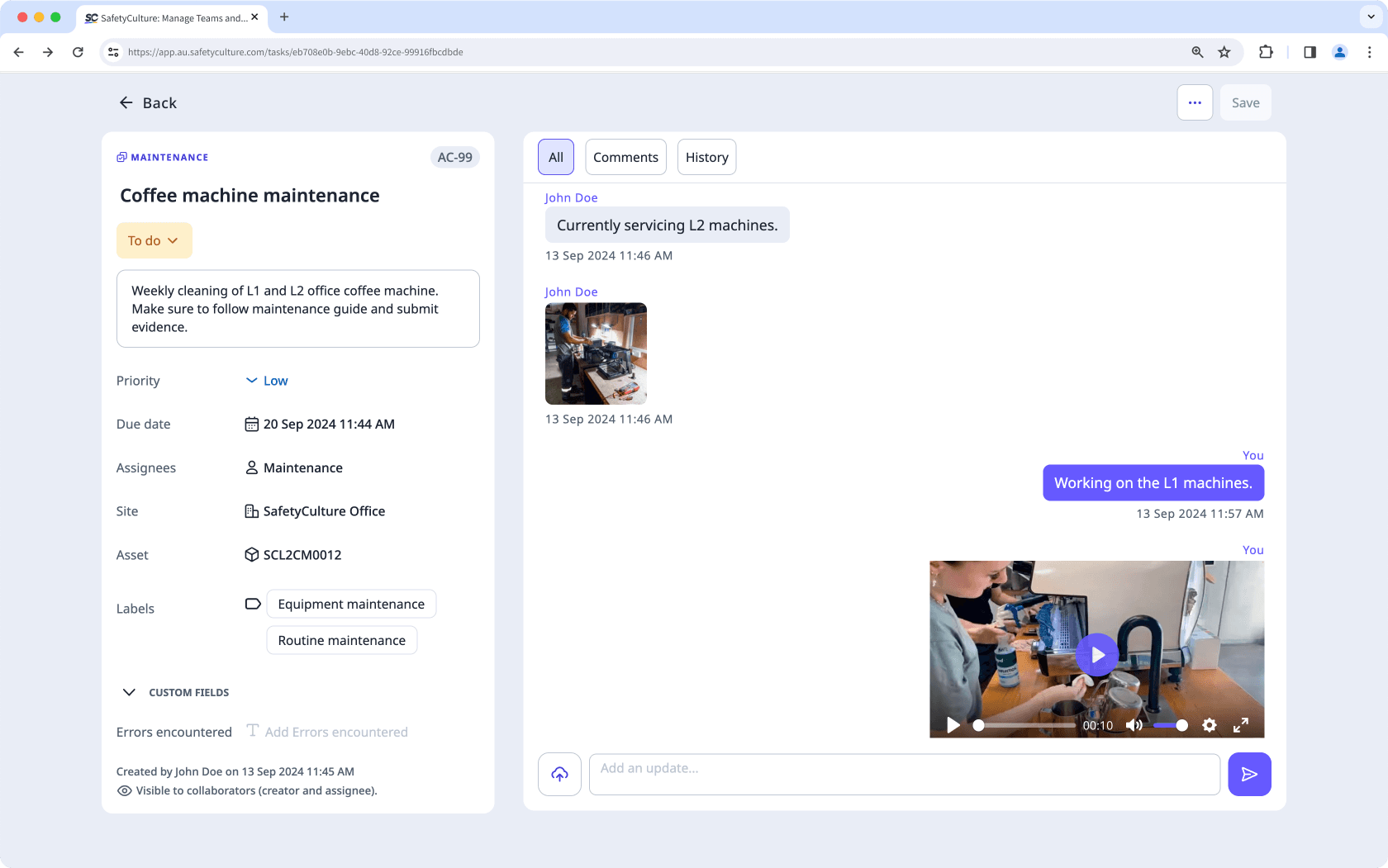1388x868 pixels.
Task: Click the send update paper plane icon
Action: point(1249,774)
